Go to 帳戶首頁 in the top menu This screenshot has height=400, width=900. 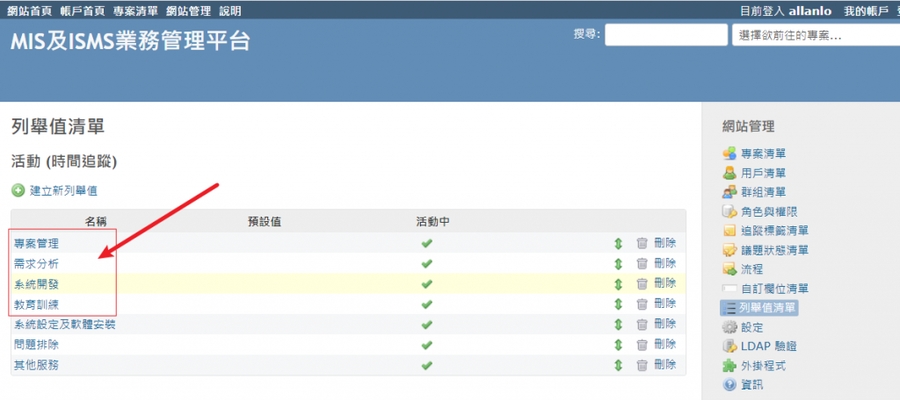(82, 10)
